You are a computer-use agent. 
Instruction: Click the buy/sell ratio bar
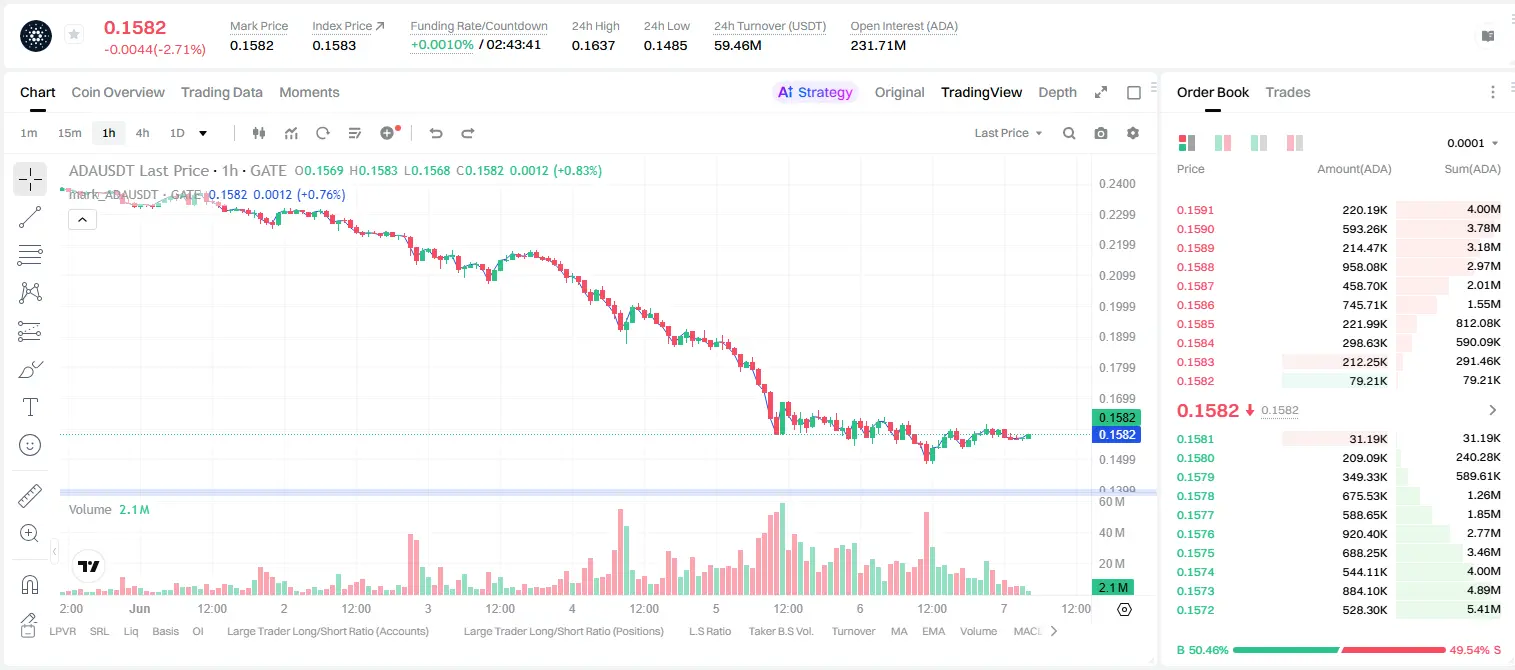(1339, 650)
